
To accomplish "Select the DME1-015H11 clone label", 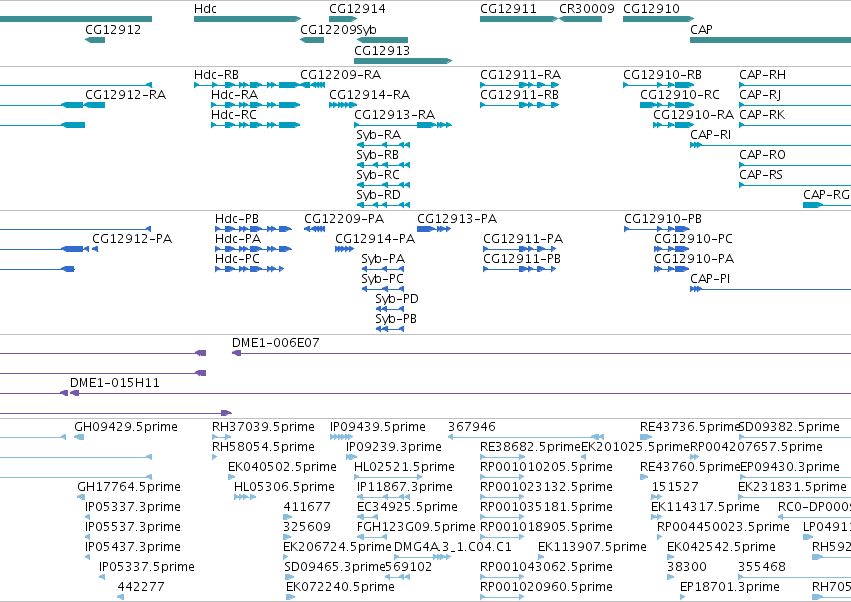I will click(x=115, y=383).
